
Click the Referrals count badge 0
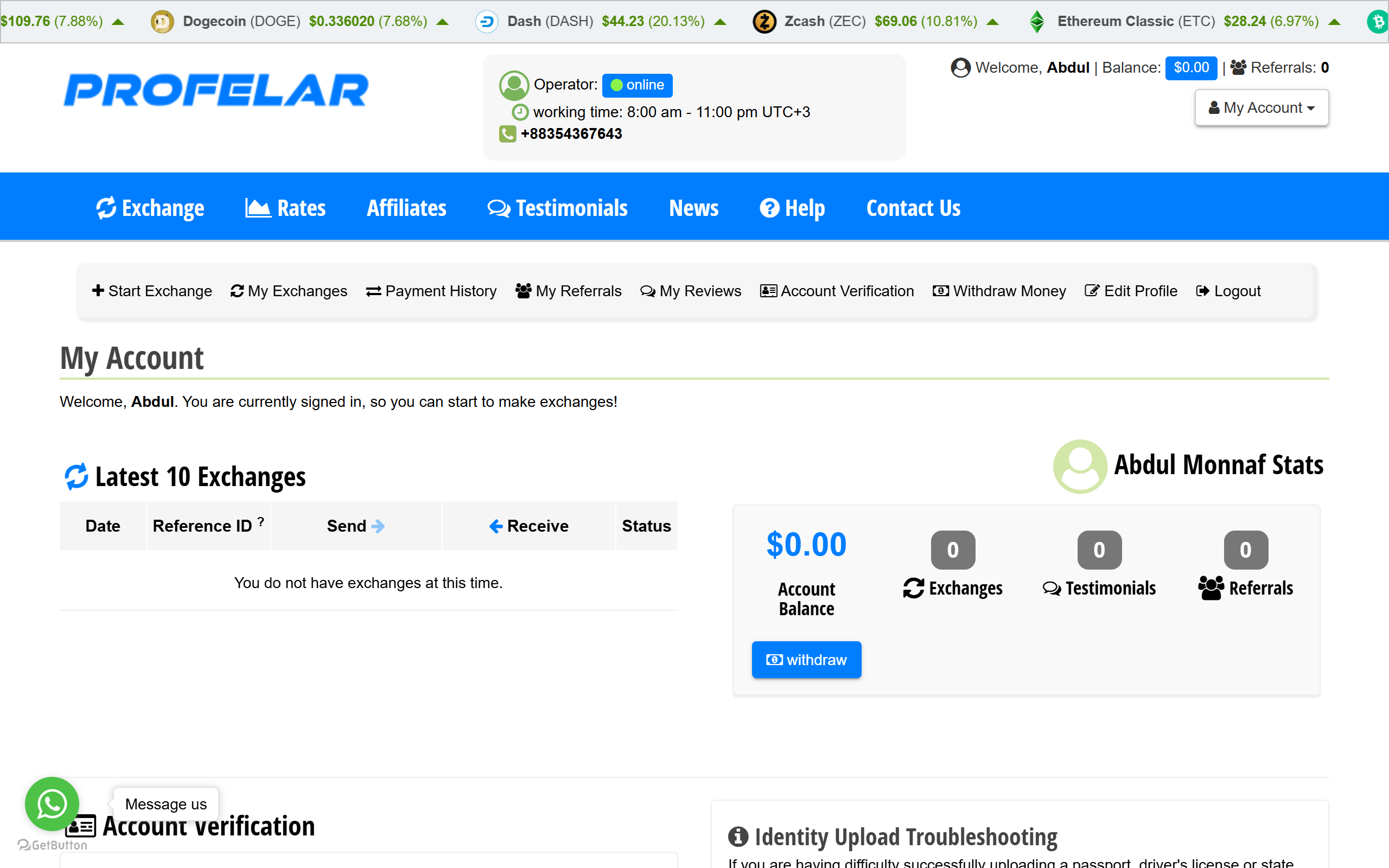click(x=1246, y=550)
